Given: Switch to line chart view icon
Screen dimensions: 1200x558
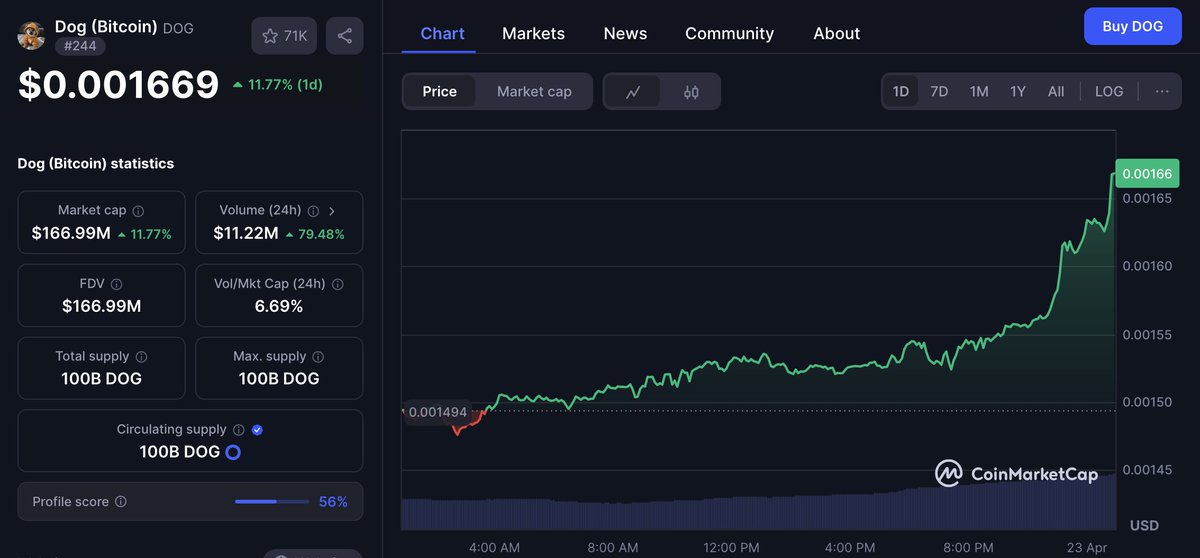Looking at the screenshot, I should click(x=633, y=92).
